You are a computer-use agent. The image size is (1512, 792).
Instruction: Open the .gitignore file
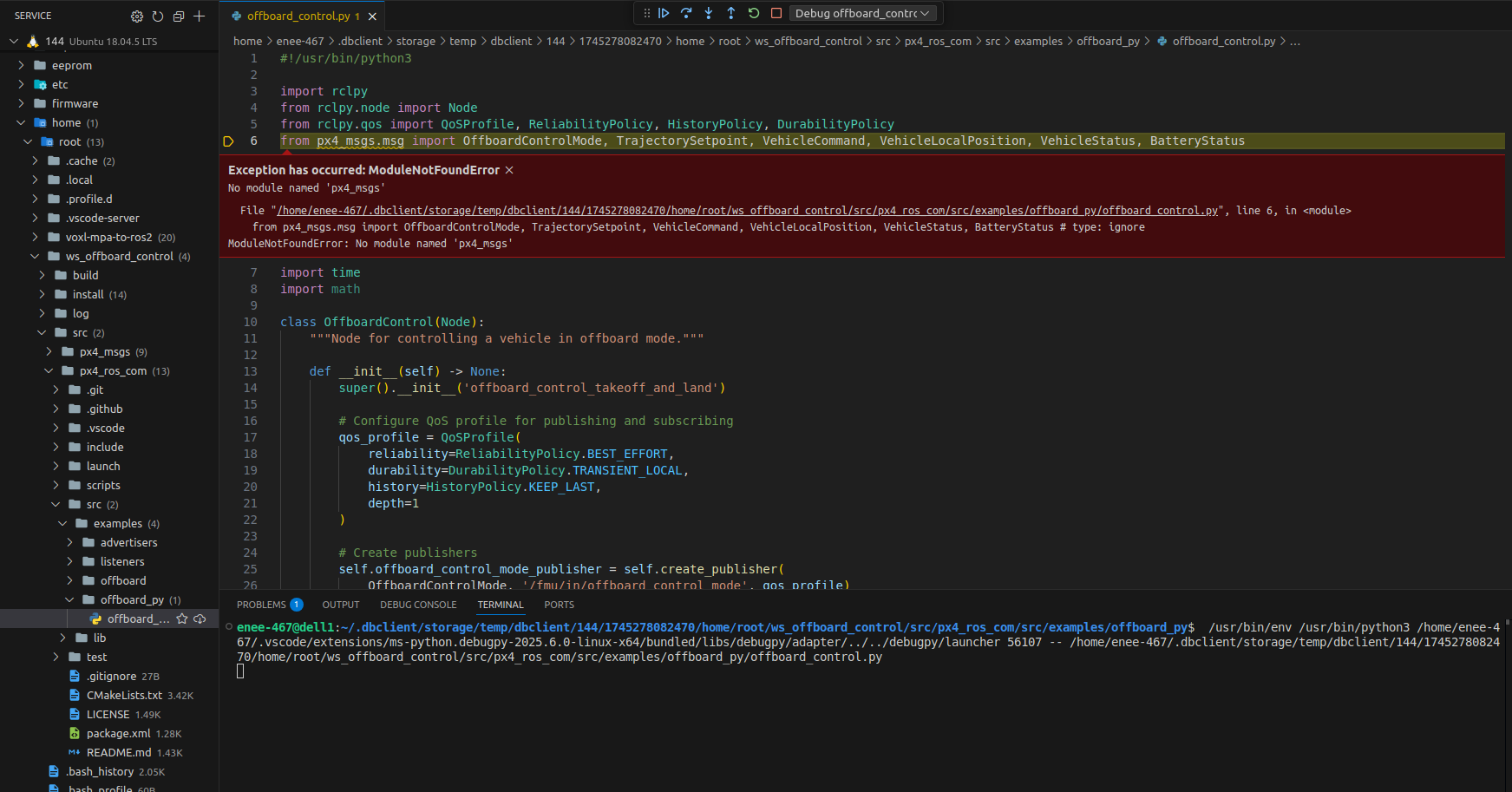[111, 676]
